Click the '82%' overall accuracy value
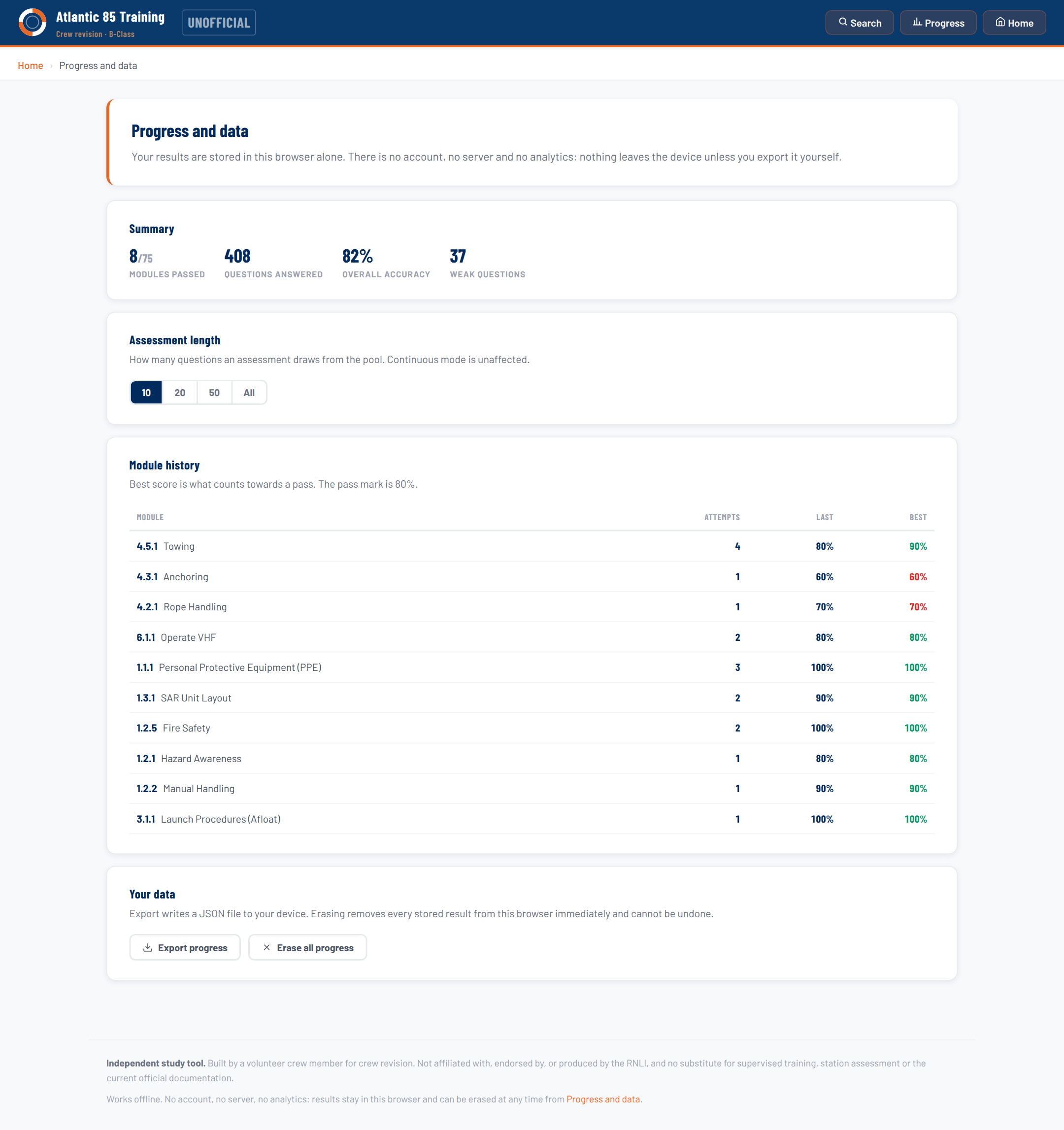Viewport: 1064px width, 1130px height. [358, 256]
